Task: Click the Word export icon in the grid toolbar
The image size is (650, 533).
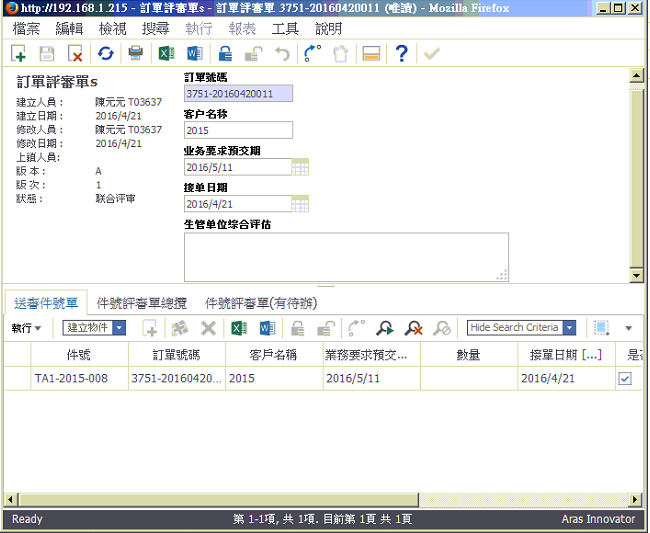Action: coord(267,328)
